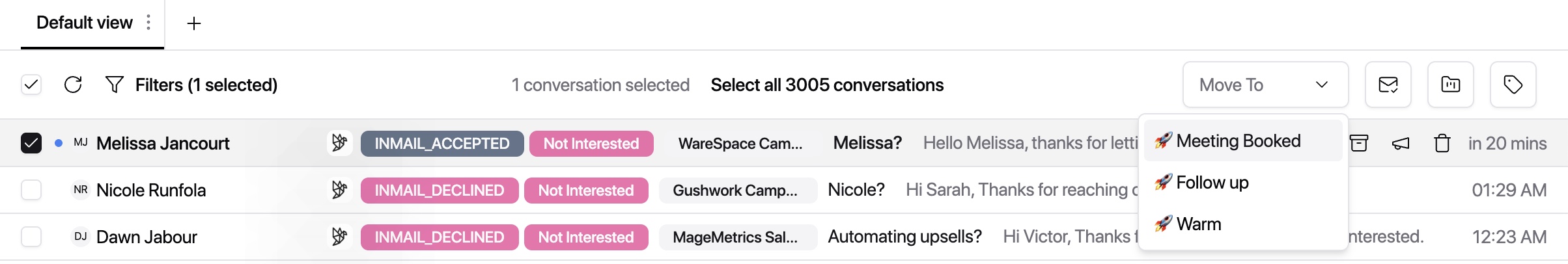Open Filters (1 selected) panel
The width and height of the screenshot is (1568, 264).
(x=191, y=85)
